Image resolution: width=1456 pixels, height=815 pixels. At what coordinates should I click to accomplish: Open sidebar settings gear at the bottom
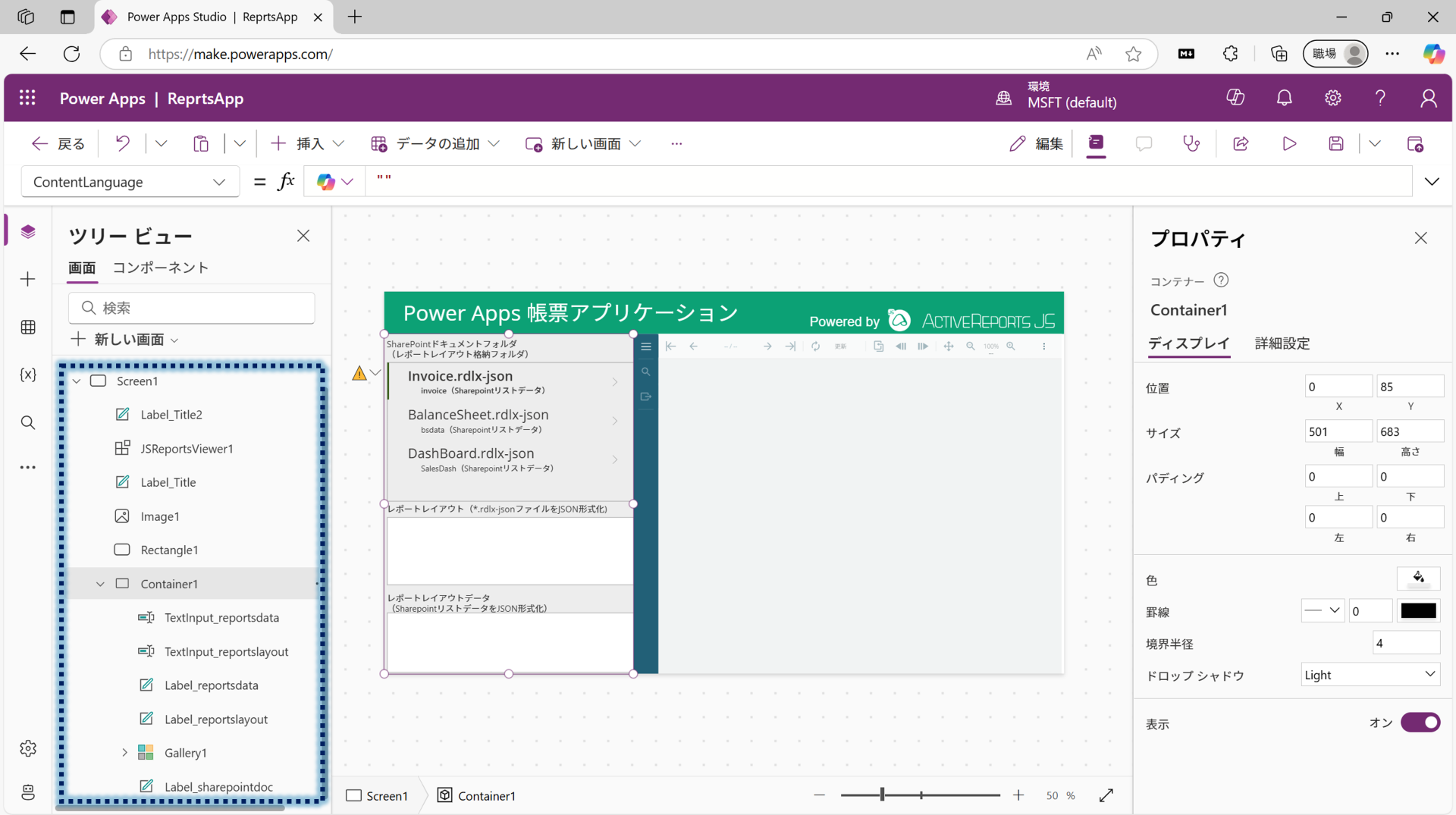point(28,748)
